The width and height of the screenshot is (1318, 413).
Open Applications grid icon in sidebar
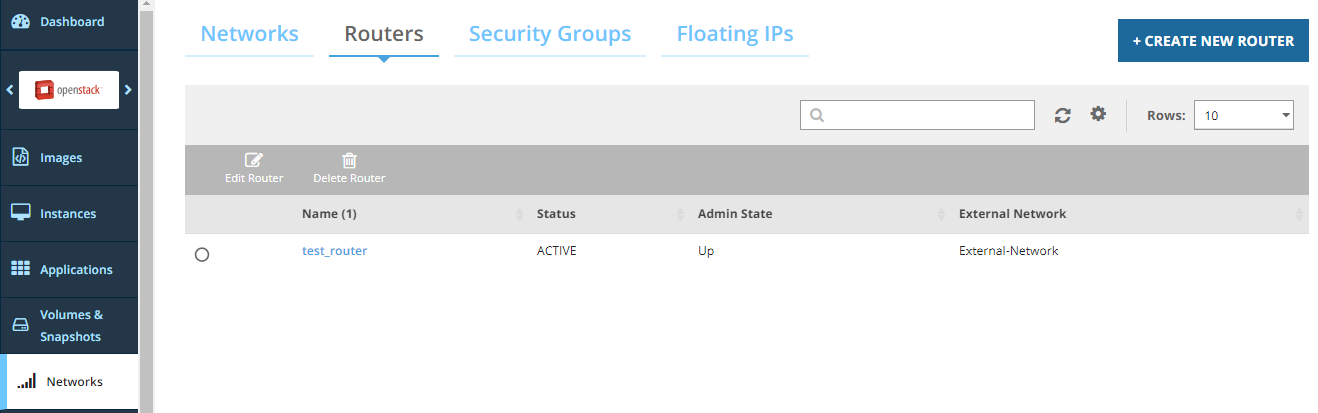point(20,269)
